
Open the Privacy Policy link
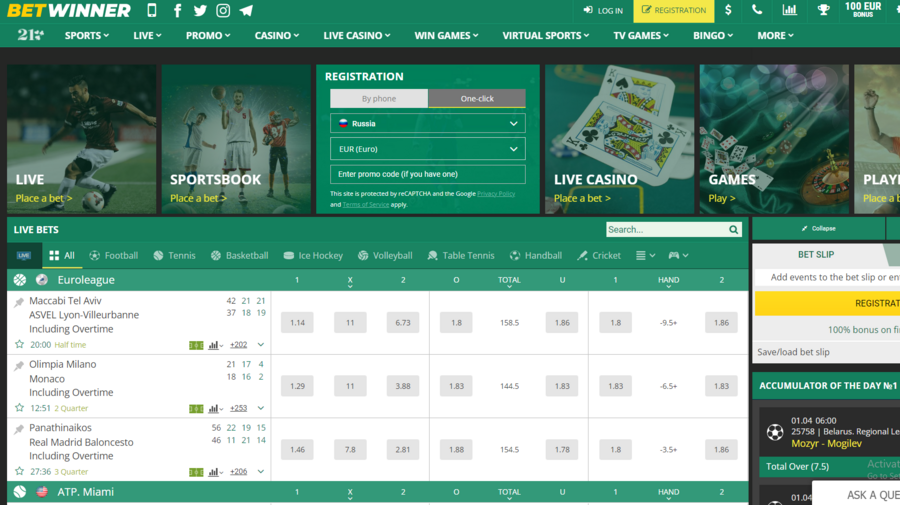click(496, 194)
